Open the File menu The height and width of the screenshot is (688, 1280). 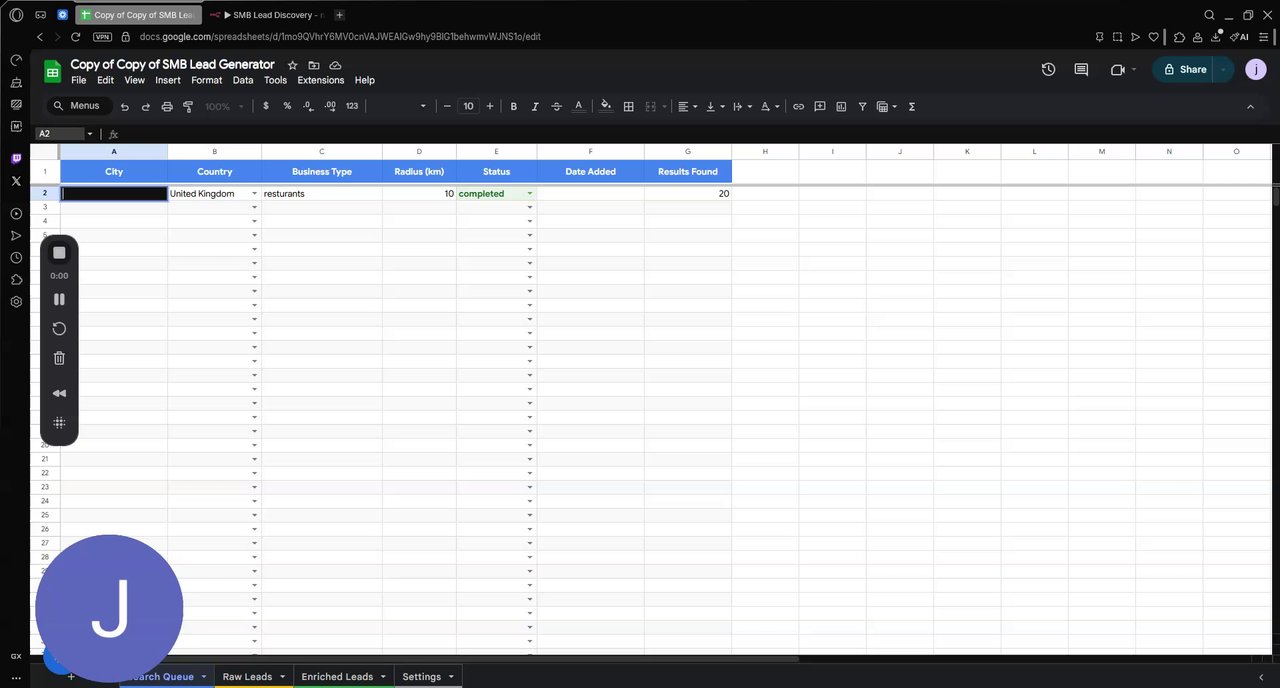click(x=78, y=80)
